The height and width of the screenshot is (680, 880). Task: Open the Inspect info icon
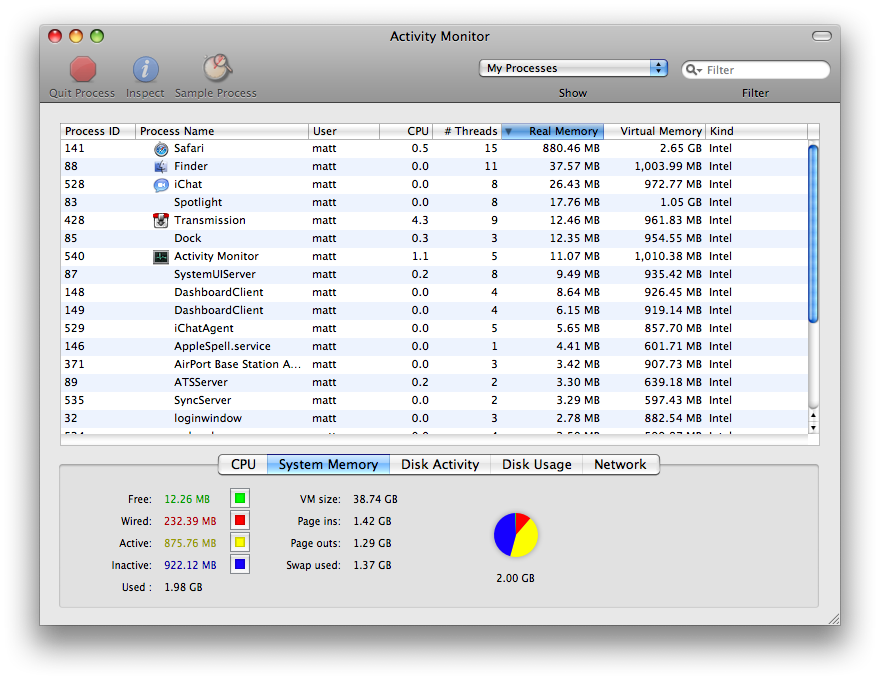click(145, 70)
